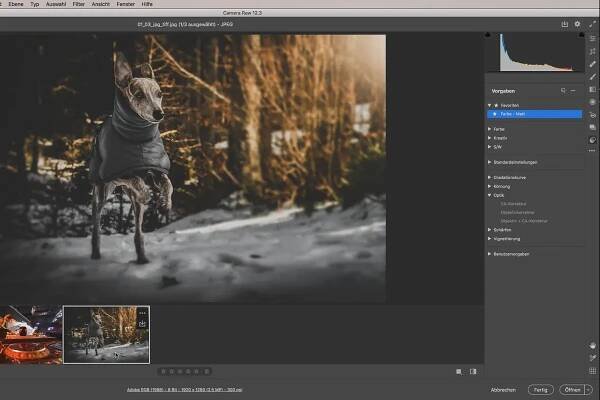Collapse the Favoriten preset group
Viewport: 600px width, 400px height.
click(490, 105)
